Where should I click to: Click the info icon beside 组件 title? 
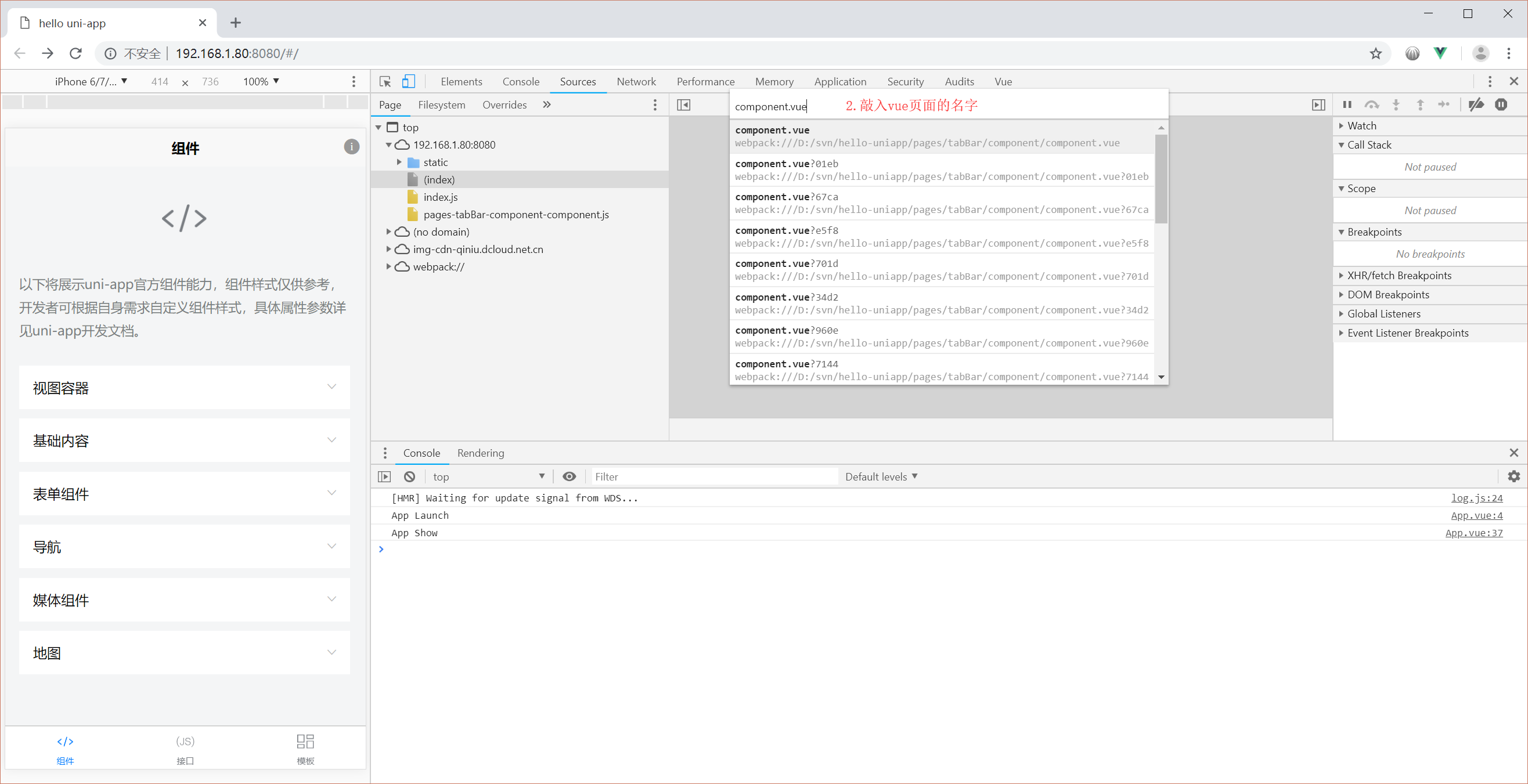tap(351, 147)
